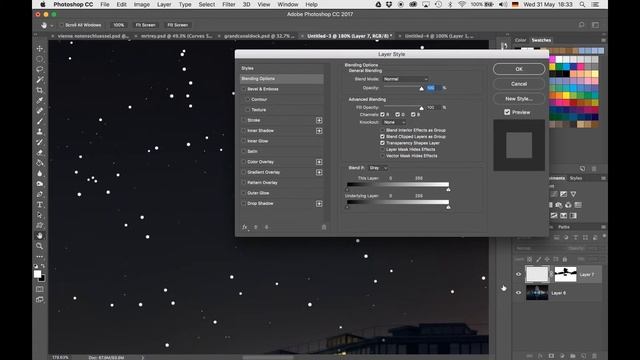Select the Move tool
The image size is (640, 360).
tap(40, 48)
